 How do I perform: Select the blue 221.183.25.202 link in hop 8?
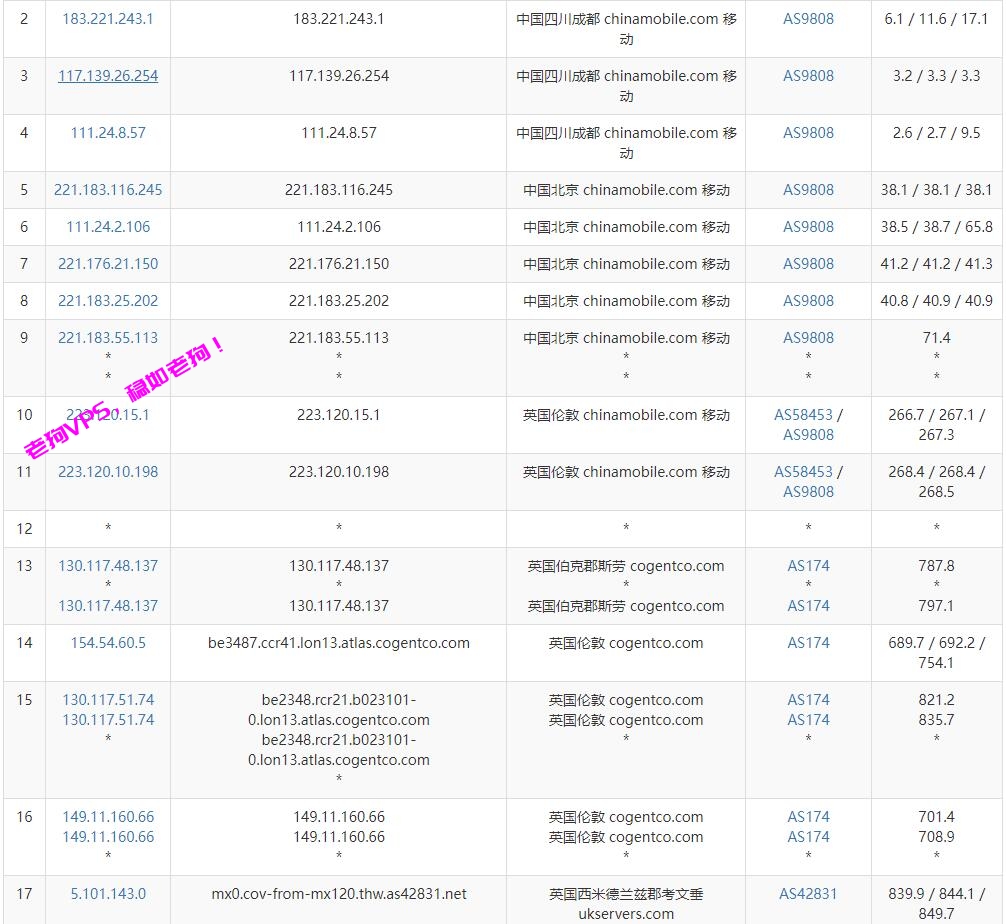(x=108, y=301)
